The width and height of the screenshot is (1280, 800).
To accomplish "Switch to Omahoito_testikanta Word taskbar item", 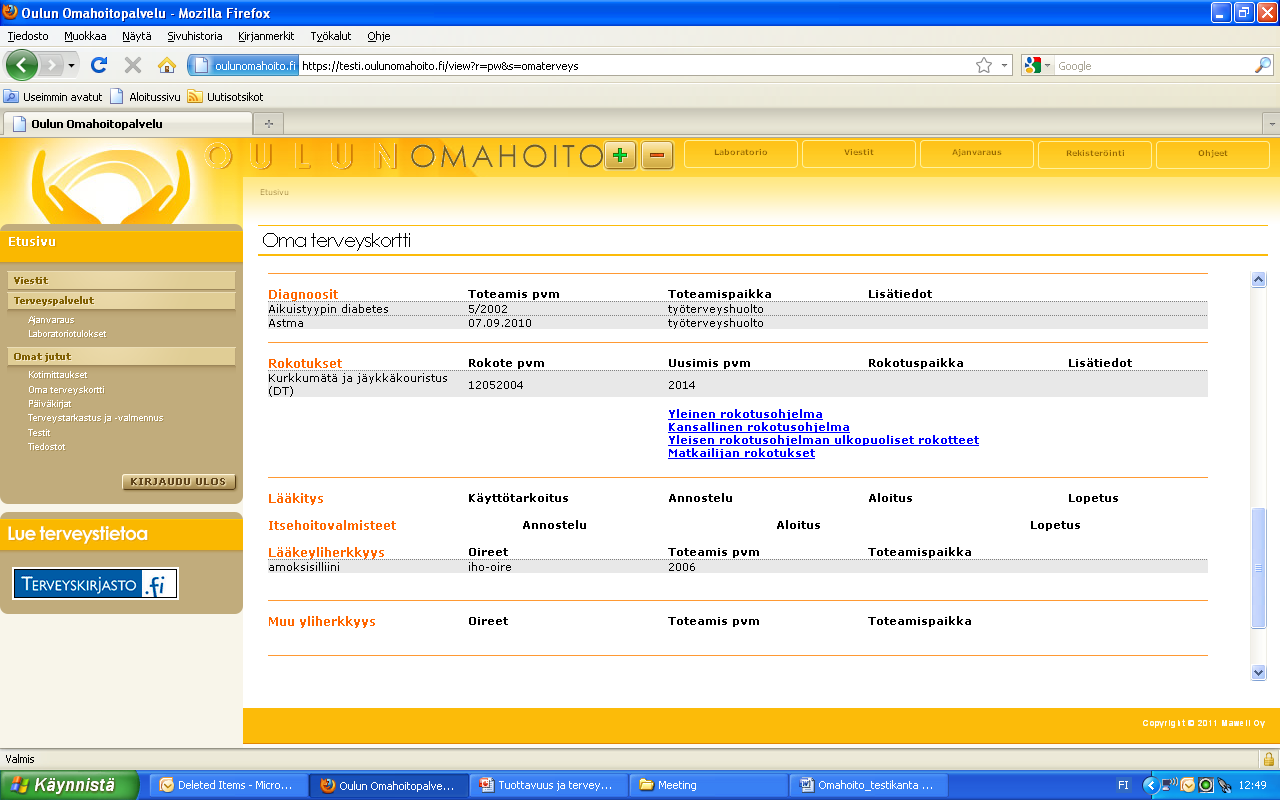I will tap(871, 785).
